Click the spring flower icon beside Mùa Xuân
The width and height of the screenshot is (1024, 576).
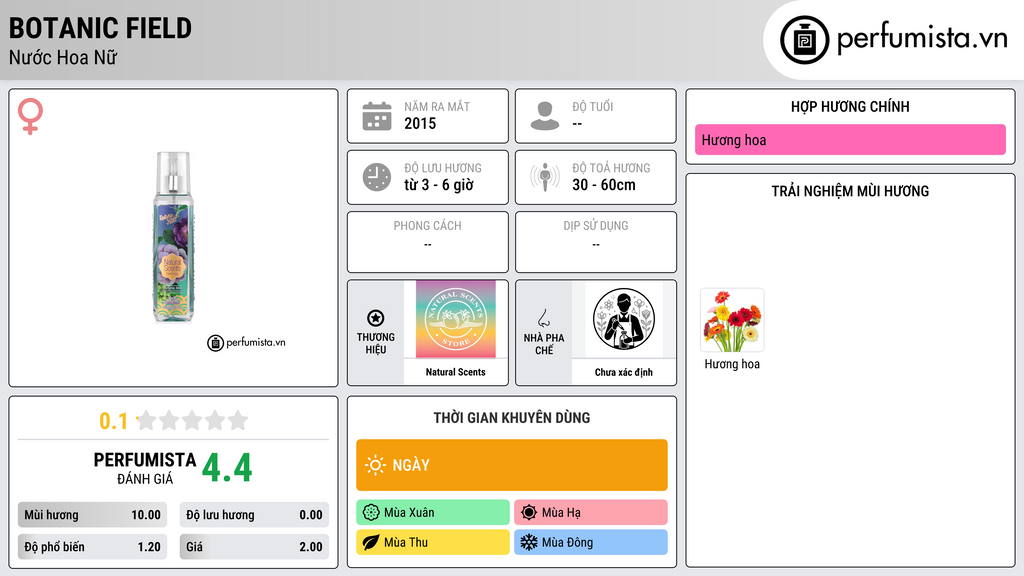tap(371, 513)
